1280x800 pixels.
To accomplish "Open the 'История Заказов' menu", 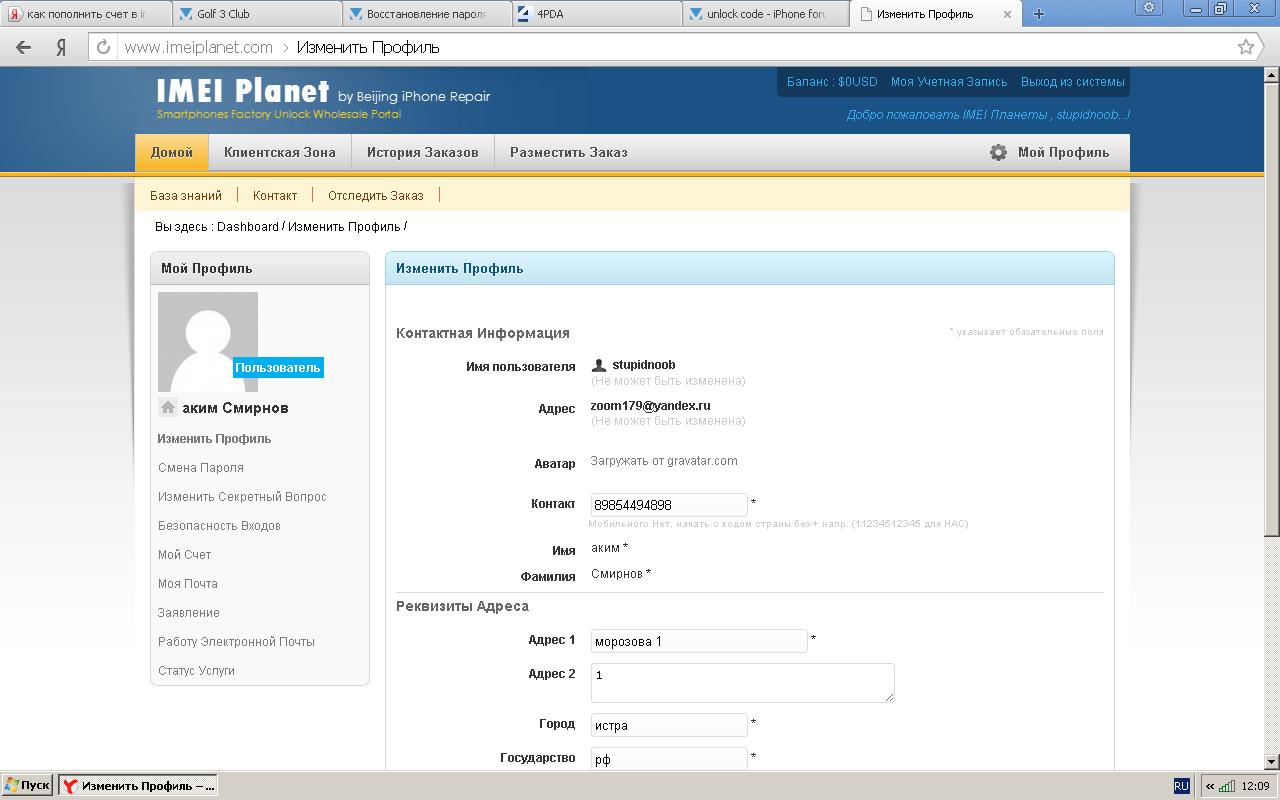I will coord(423,152).
